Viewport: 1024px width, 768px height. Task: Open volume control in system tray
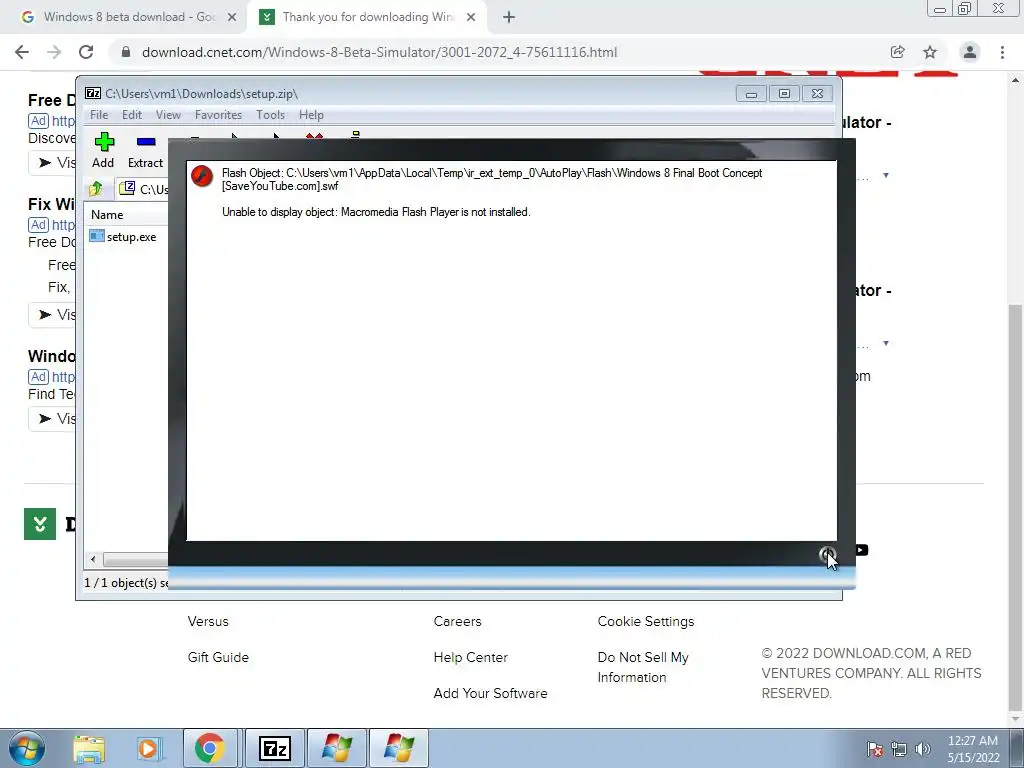[x=923, y=749]
